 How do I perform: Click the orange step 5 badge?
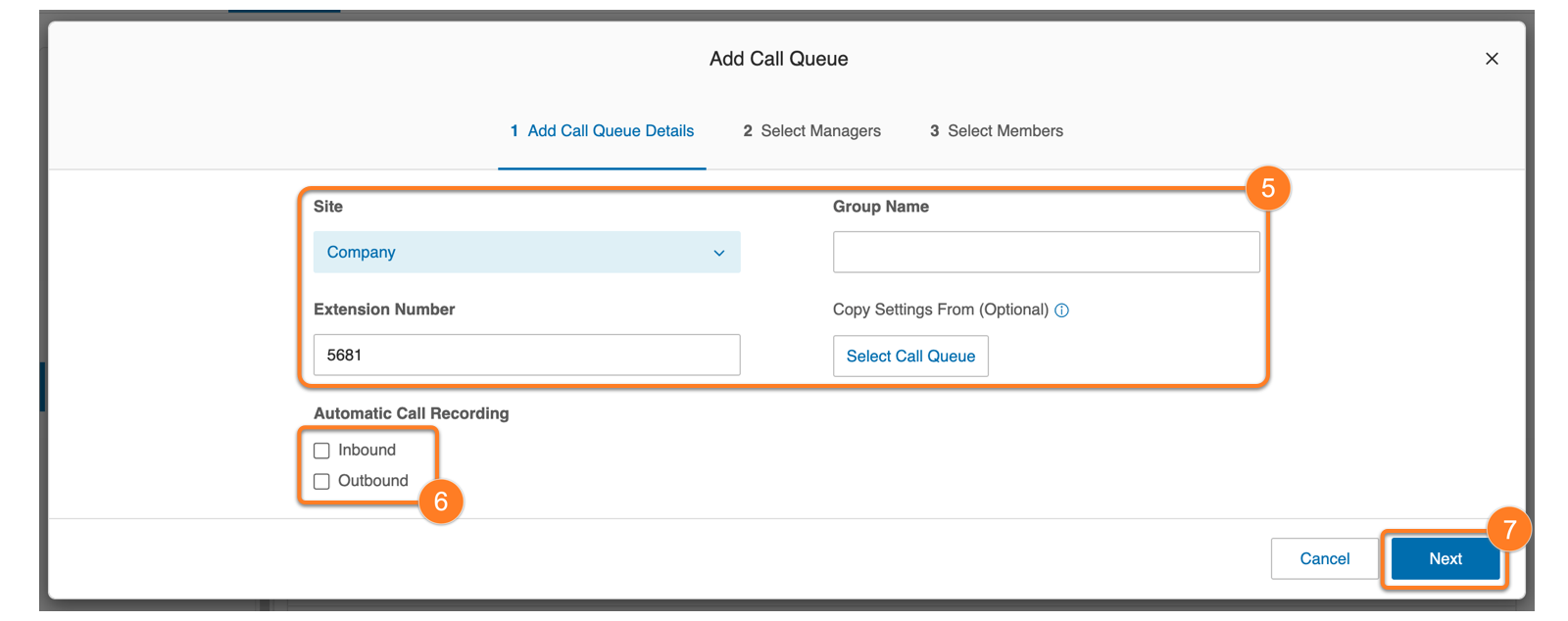coord(1267,188)
